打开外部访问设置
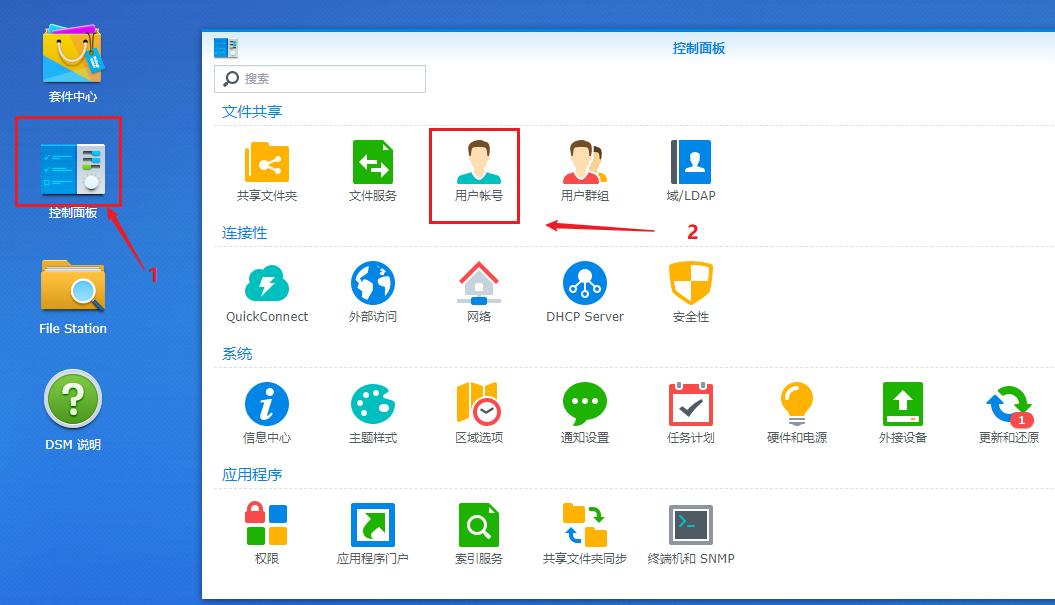Image resolution: width=1055 pixels, height=605 pixels. (372, 290)
